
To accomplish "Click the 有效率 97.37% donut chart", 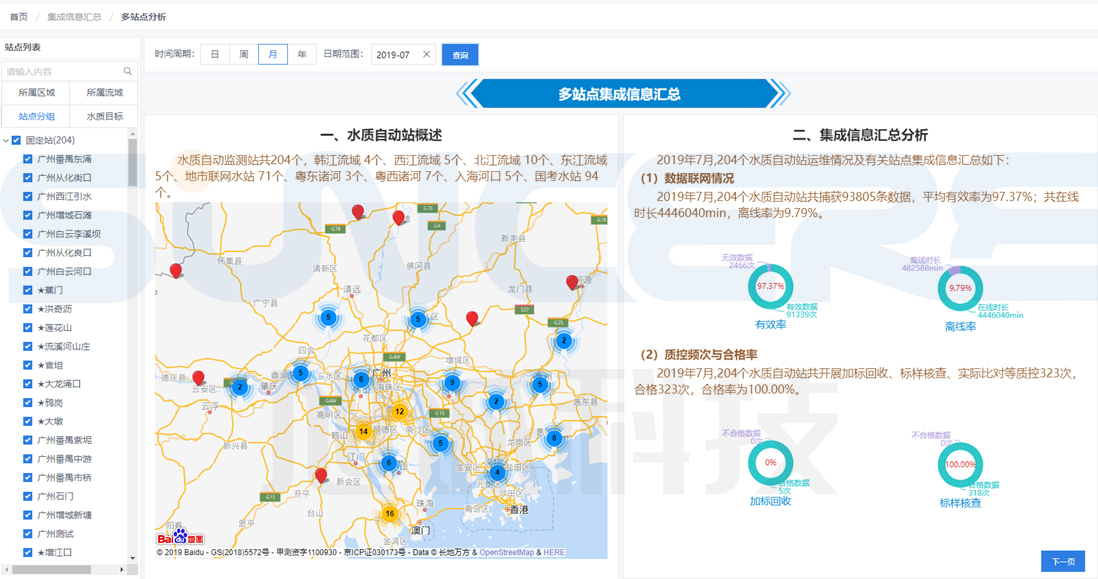I will click(x=770, y=287).
